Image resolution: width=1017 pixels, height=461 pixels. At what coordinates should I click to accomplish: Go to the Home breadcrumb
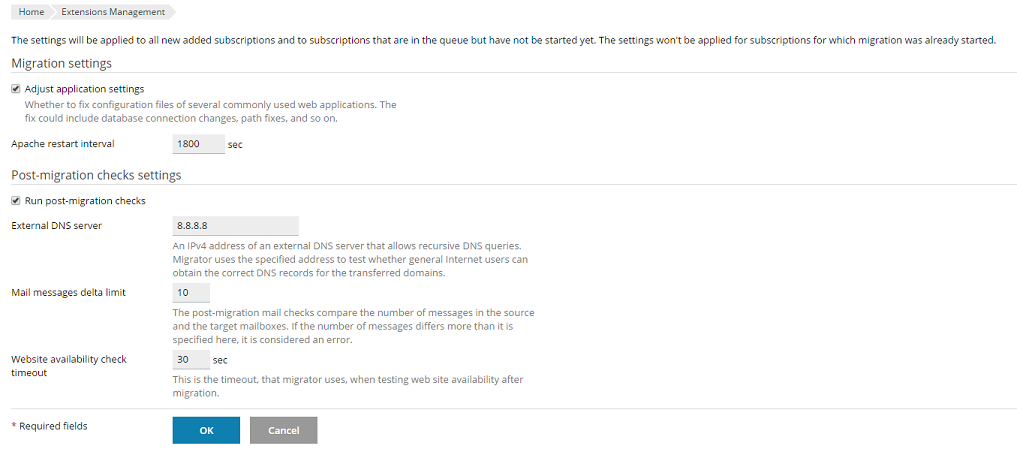tap(31, 12)
